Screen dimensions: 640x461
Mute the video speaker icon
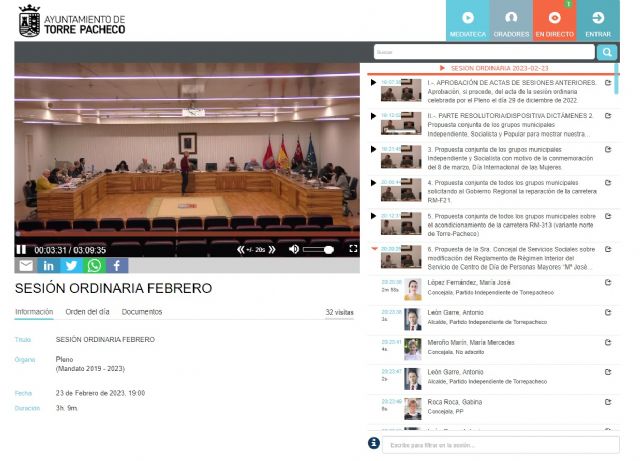[x=294, y=249]
